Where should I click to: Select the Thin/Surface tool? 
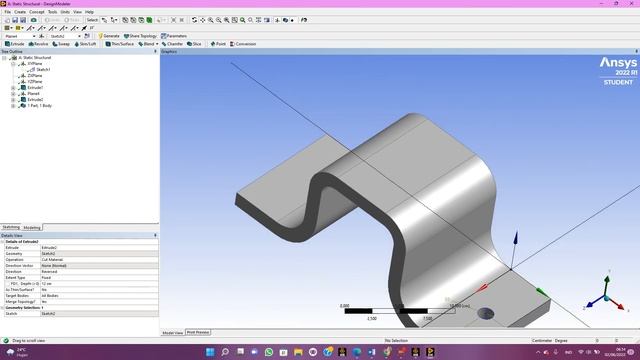[x=120, y=44]
